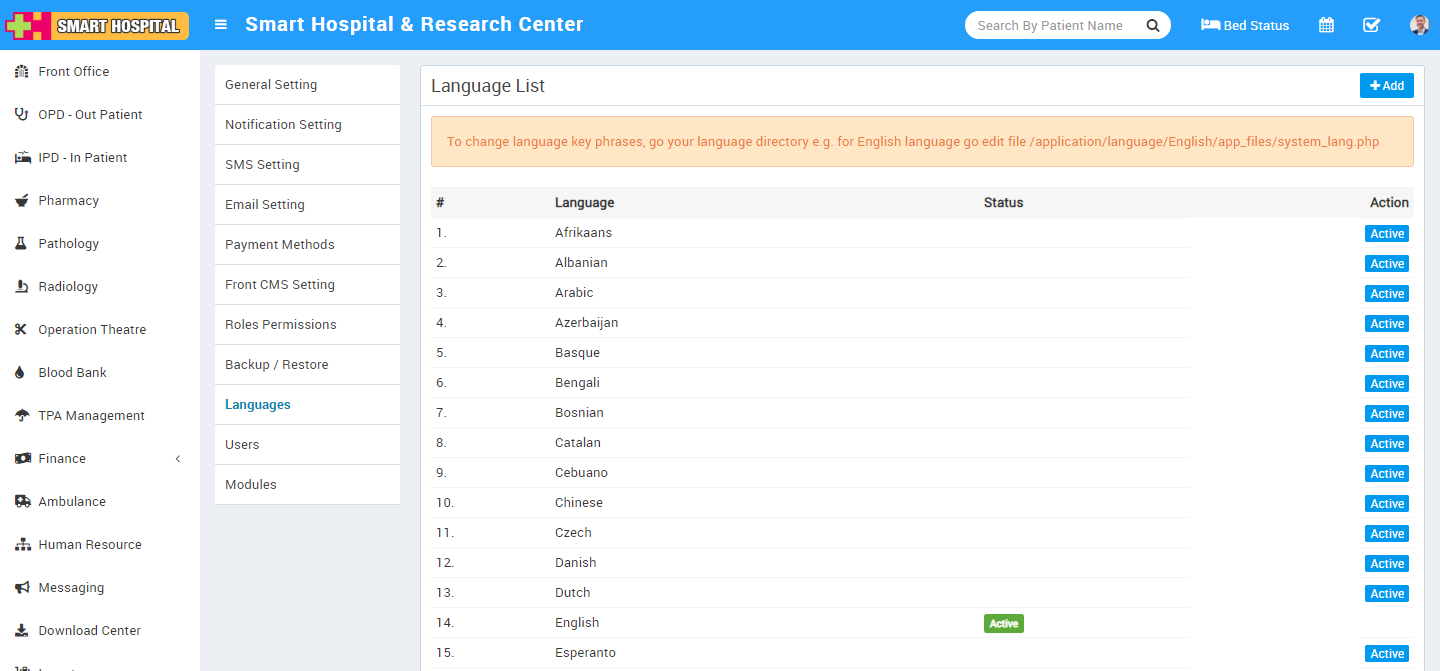The height and width of the screenshot is (671, 1440).
Task: Open the calendar icon in header
Action: click(x=1326, y=25)
